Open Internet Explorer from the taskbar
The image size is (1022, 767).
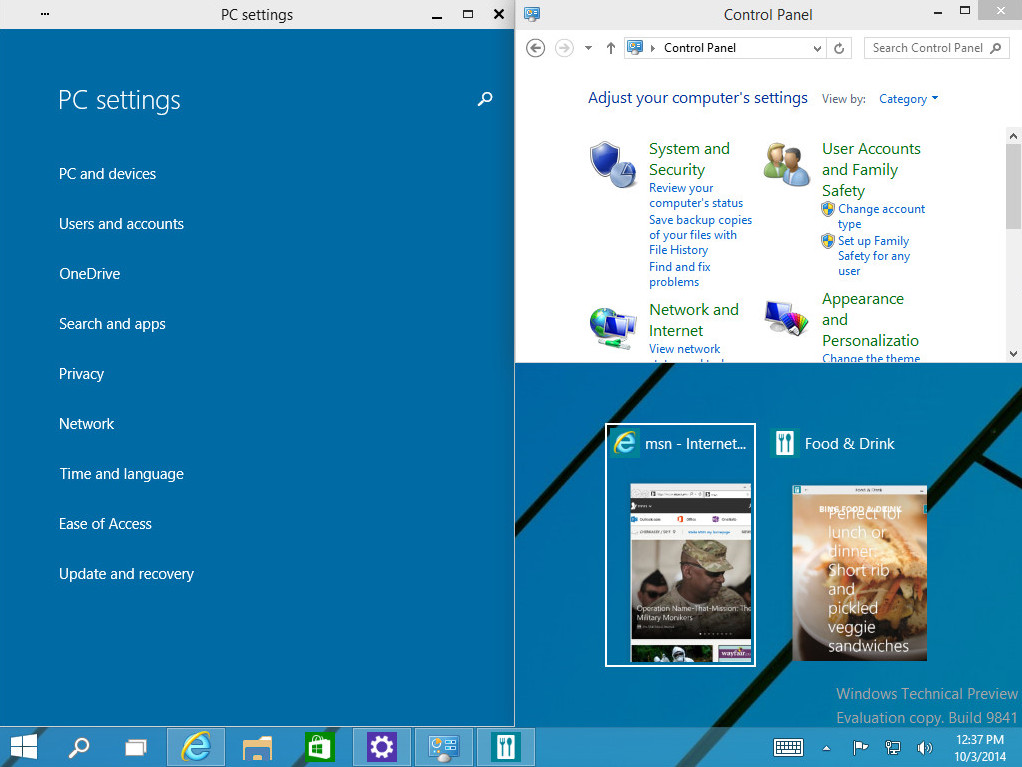(196, 747)
